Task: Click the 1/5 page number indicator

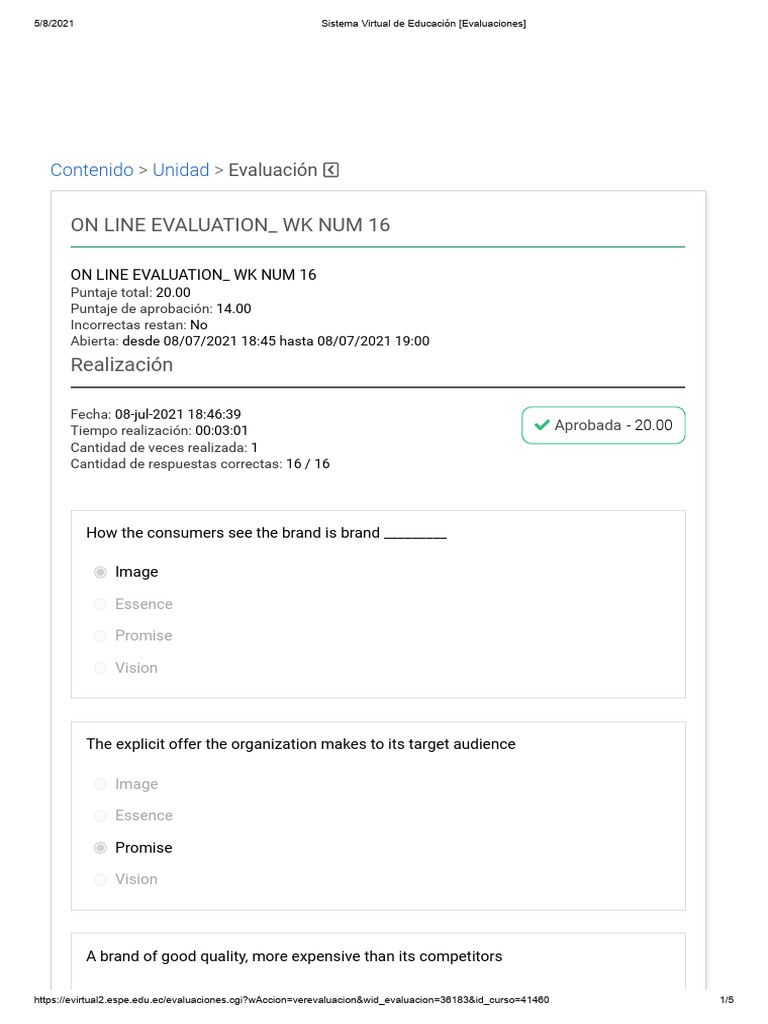Action: pos(727,1000)
